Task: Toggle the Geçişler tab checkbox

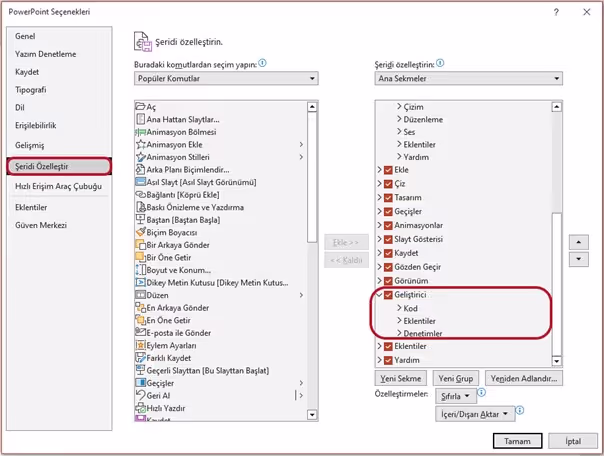Action: click(388, 211)
